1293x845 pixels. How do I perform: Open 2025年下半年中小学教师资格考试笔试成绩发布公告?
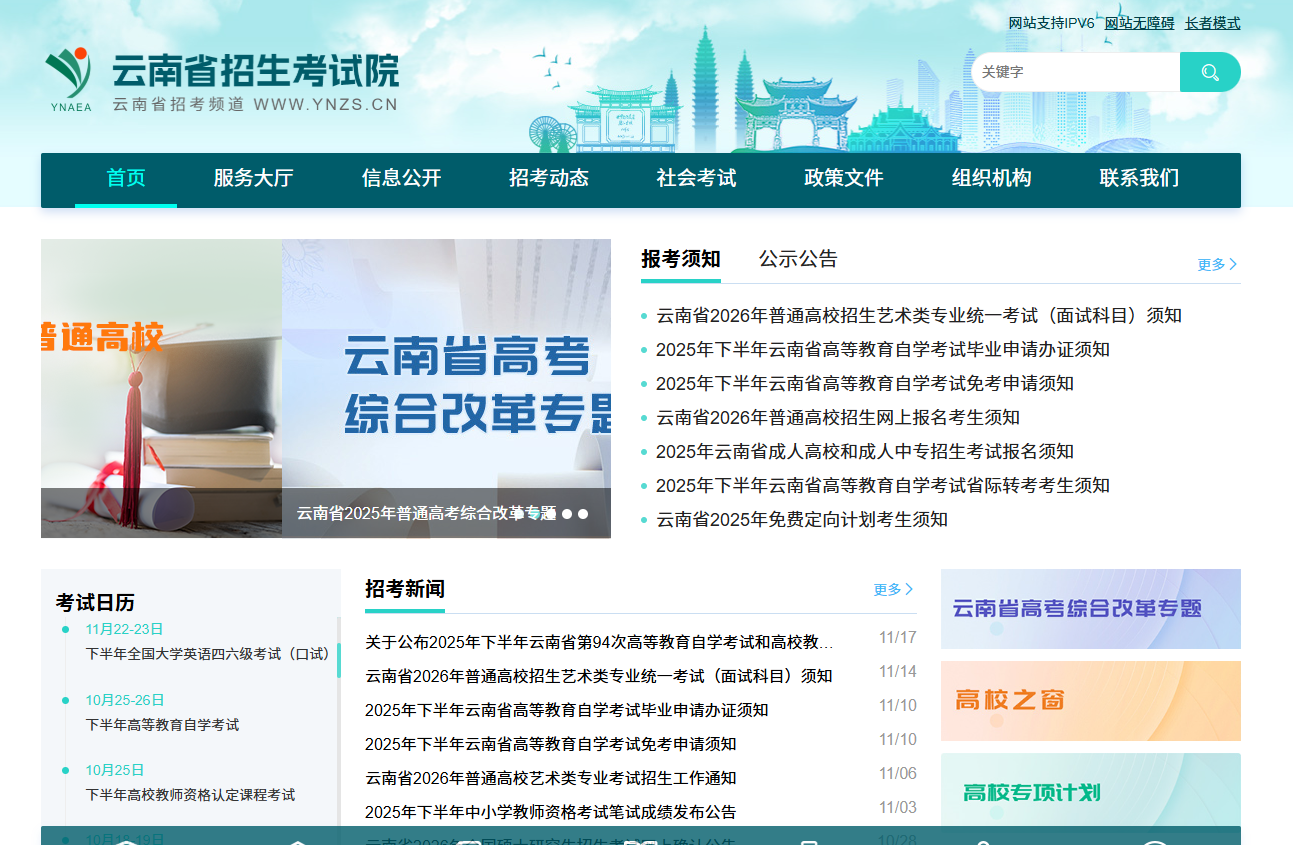pos(550,811)
